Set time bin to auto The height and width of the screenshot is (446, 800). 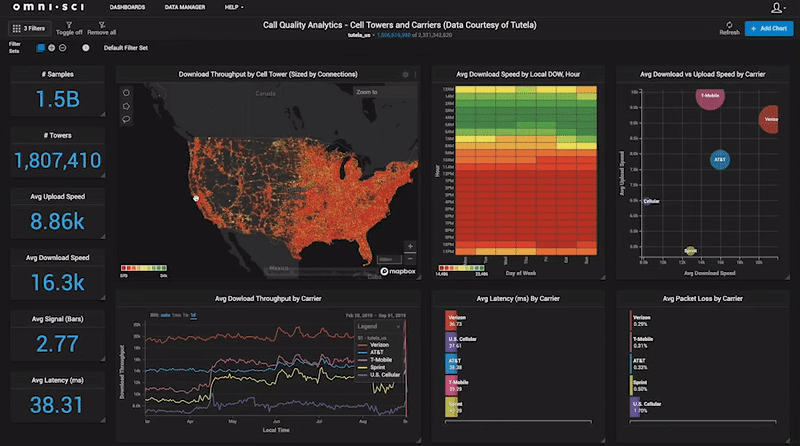tap(165, 315)
